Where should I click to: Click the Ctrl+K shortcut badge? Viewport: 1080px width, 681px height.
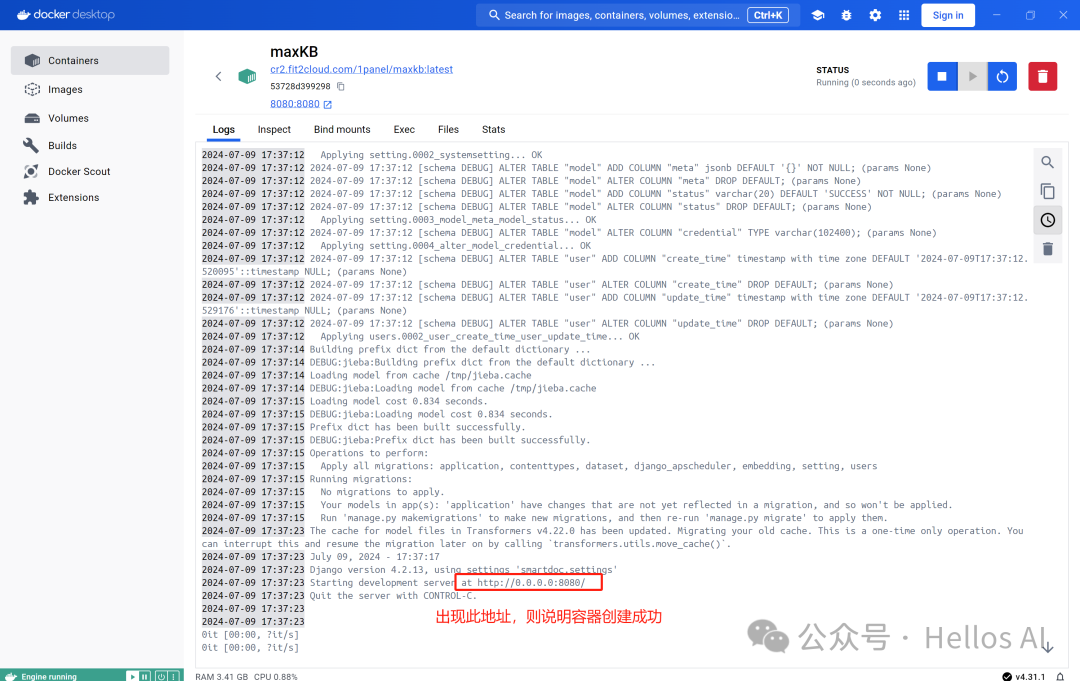(x=768, y=15)
